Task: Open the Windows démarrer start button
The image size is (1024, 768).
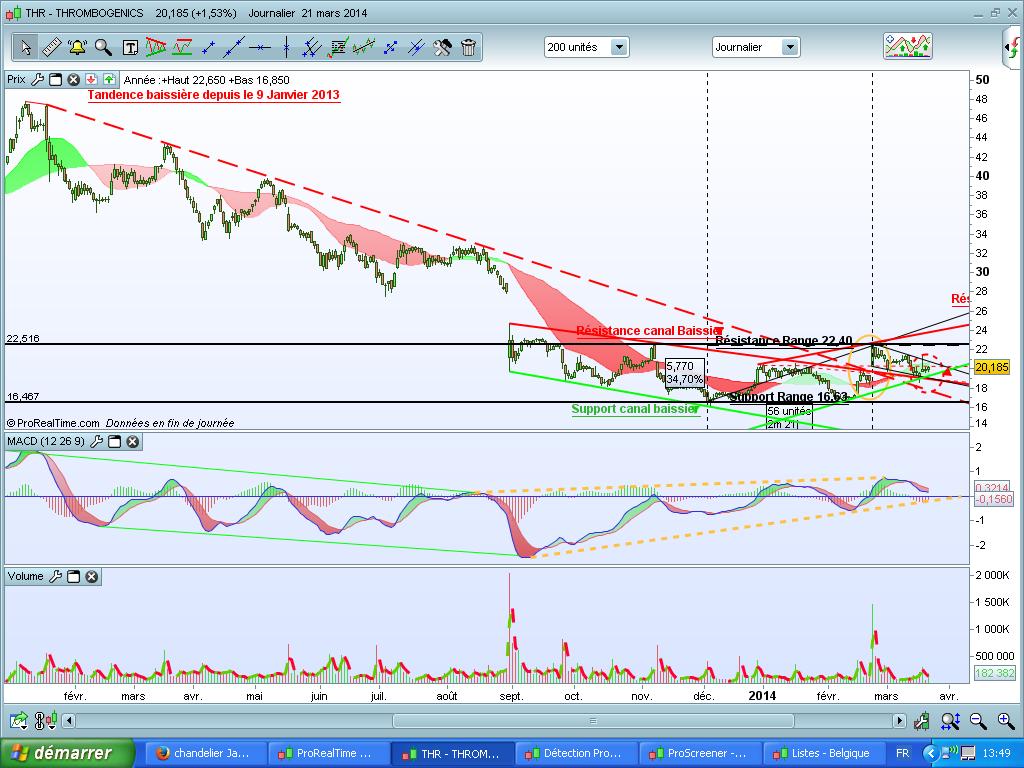Action: (x=67, y=753)
